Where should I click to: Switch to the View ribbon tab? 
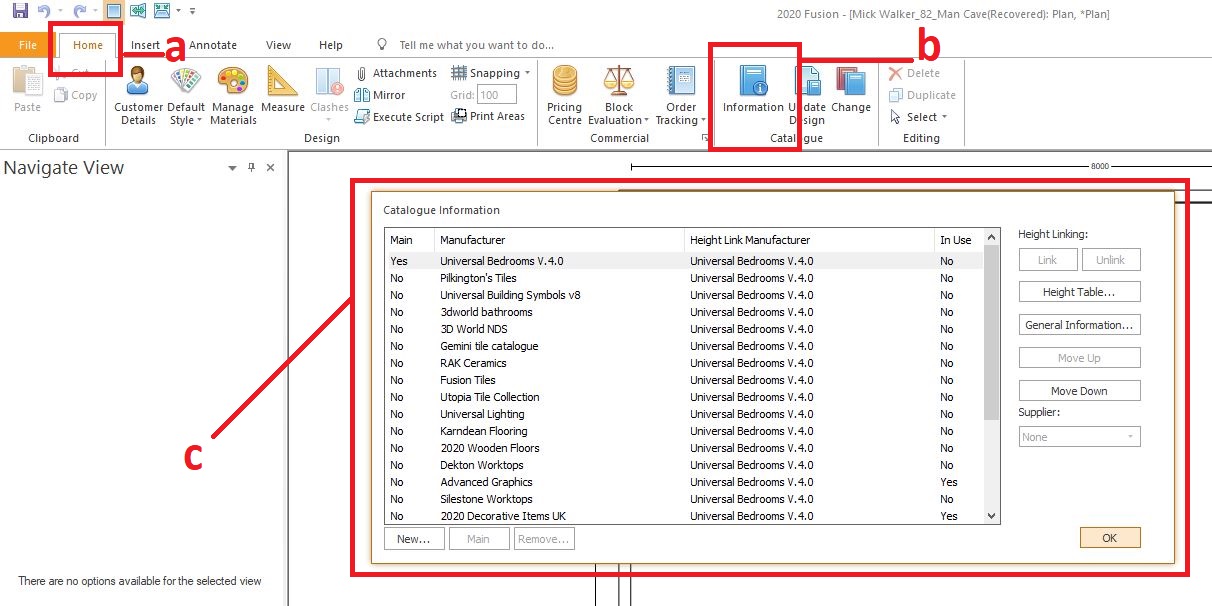[278, 45]
